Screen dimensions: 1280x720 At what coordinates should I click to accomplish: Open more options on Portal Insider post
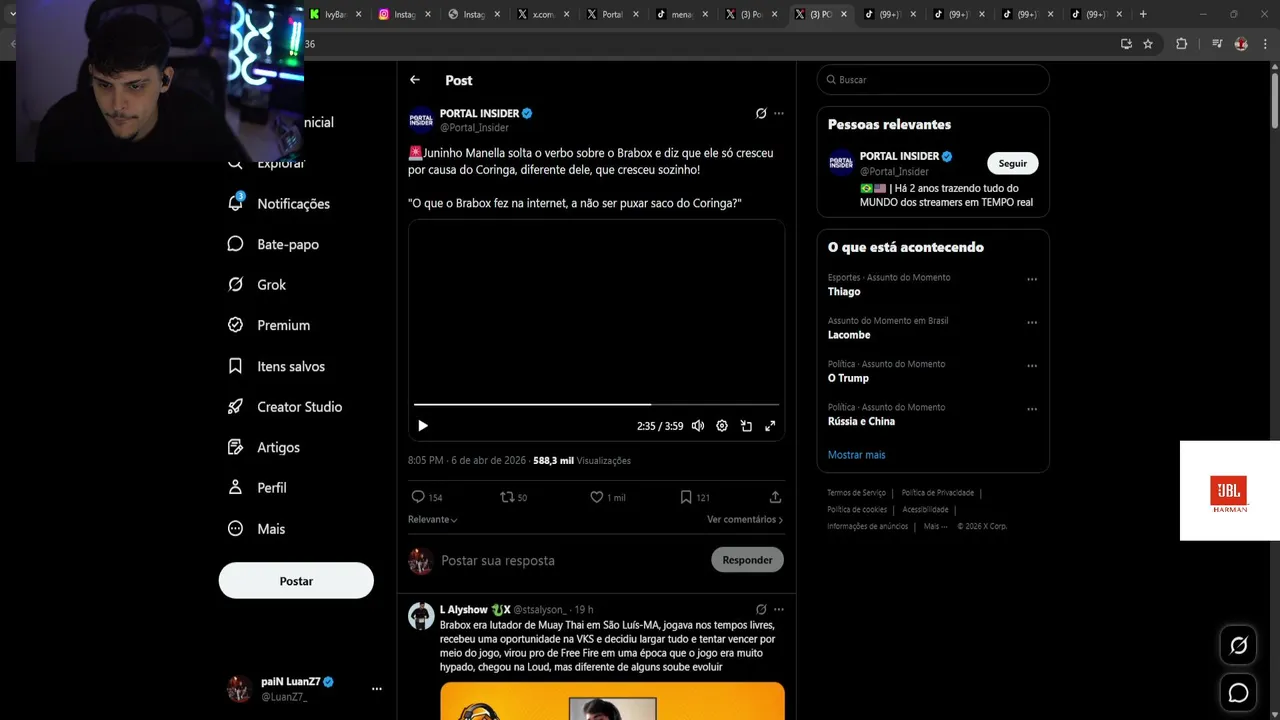779,113
